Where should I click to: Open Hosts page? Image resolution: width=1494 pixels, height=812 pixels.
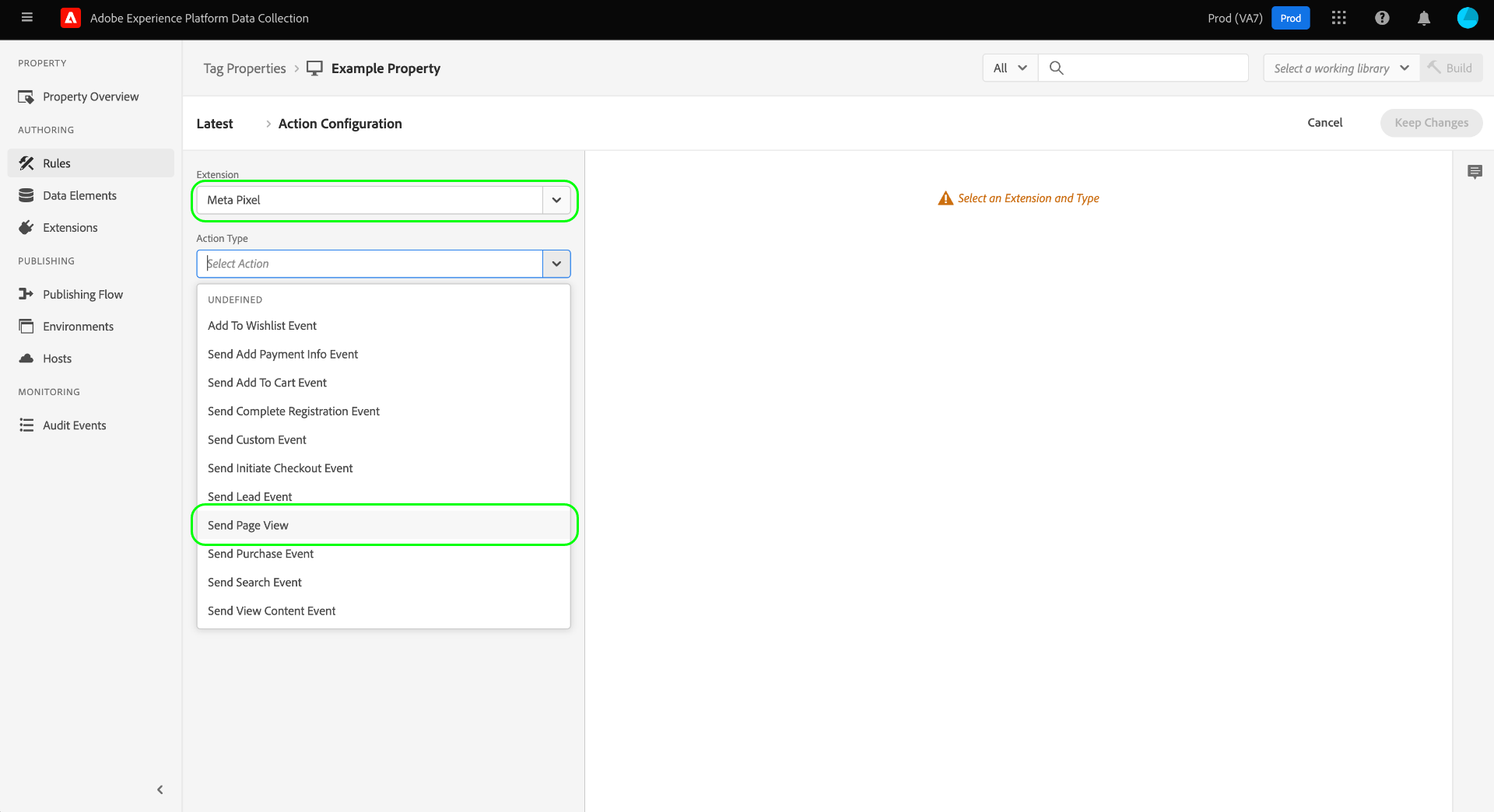coord(91,358)
